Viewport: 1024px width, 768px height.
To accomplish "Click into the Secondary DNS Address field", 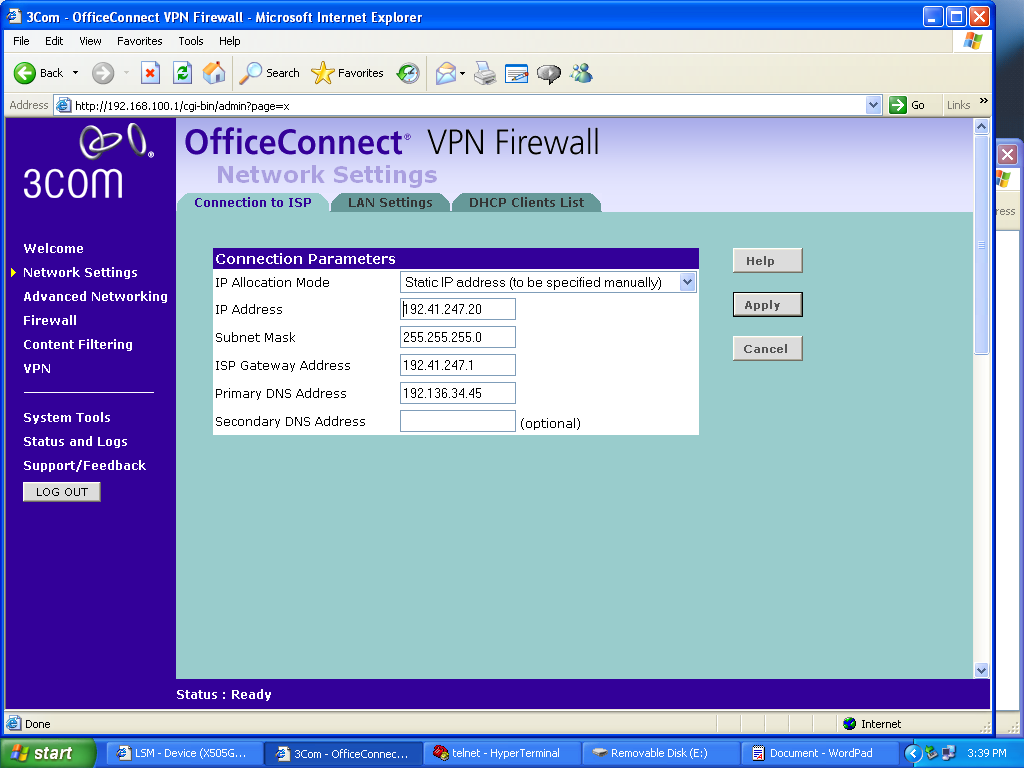I will click(457, 422).
